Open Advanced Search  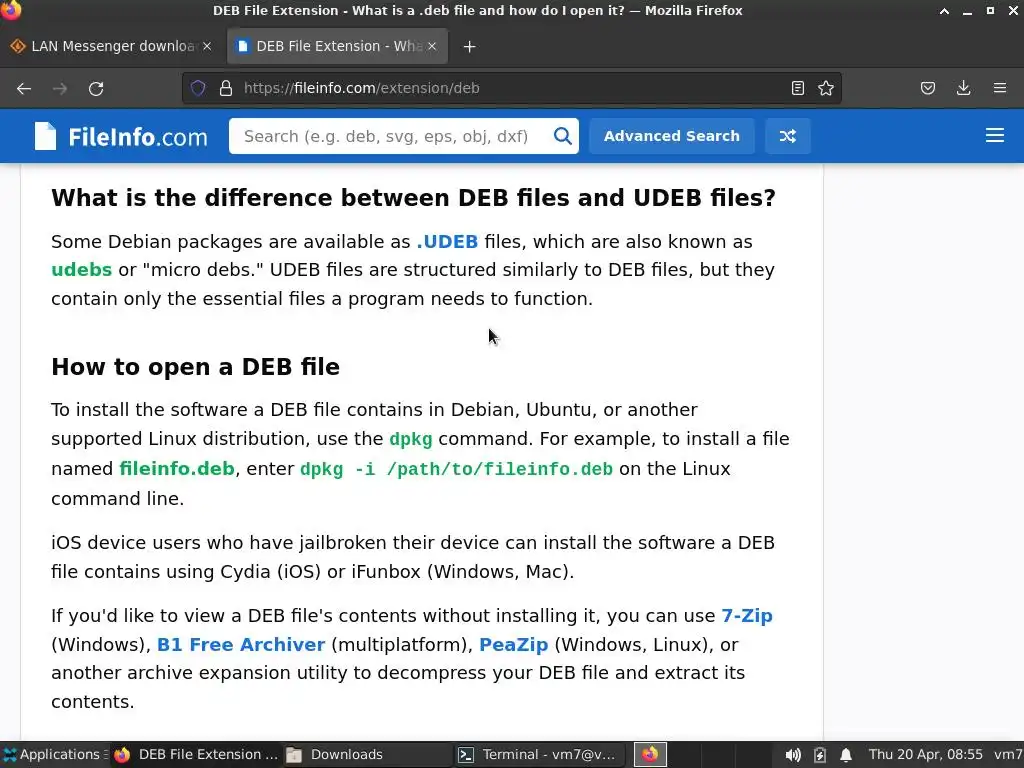[671, 136]
